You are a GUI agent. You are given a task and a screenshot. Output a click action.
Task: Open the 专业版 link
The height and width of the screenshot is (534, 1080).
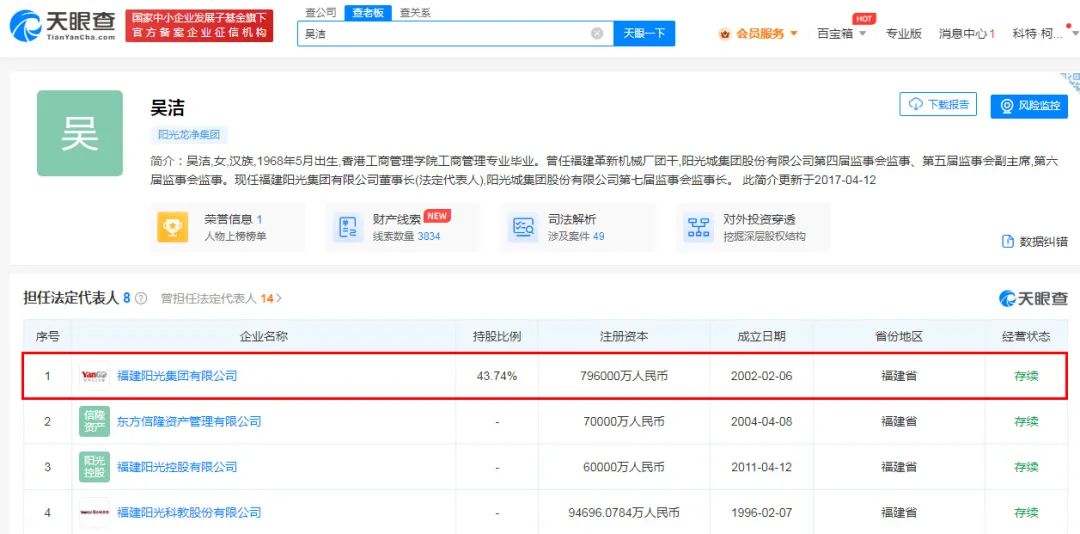904,33
